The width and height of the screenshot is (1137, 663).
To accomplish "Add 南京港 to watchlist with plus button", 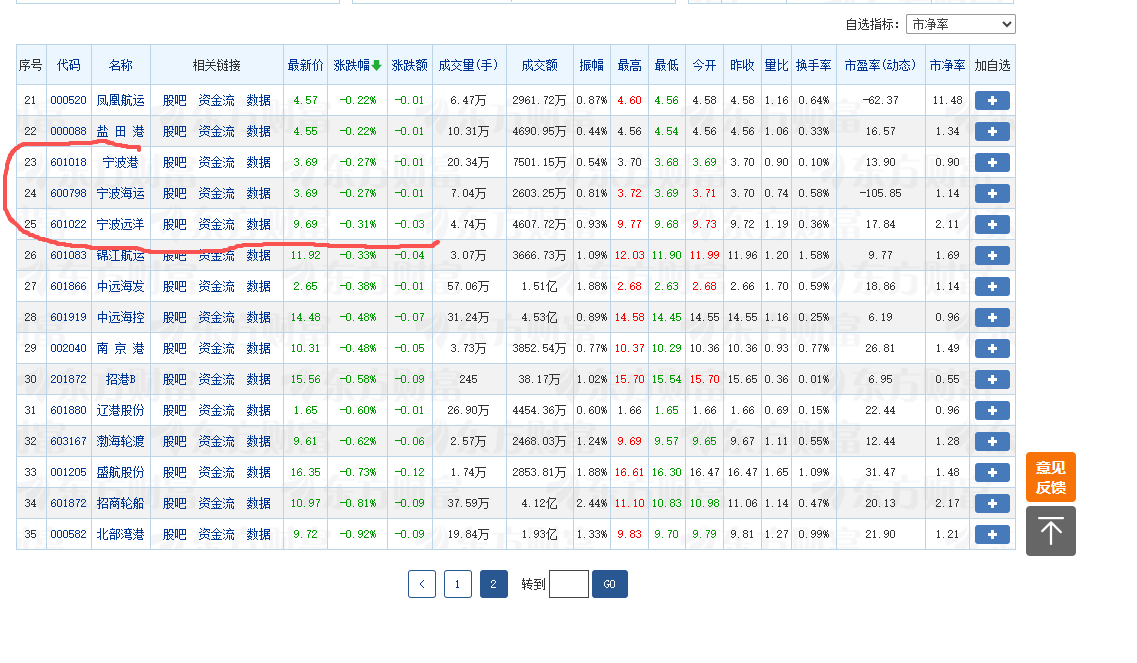I will (992, 348).
